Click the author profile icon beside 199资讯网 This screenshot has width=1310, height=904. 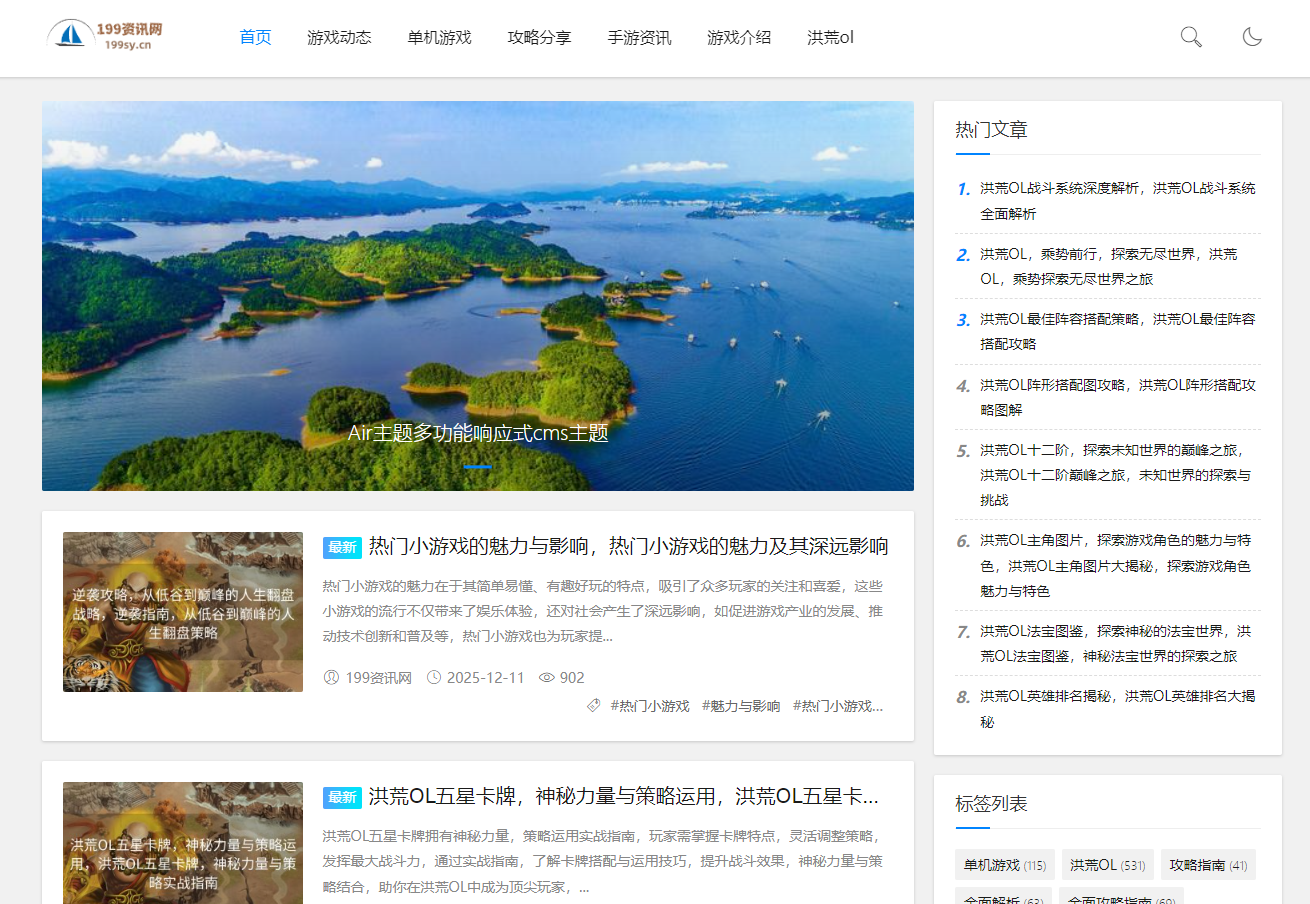330,677
